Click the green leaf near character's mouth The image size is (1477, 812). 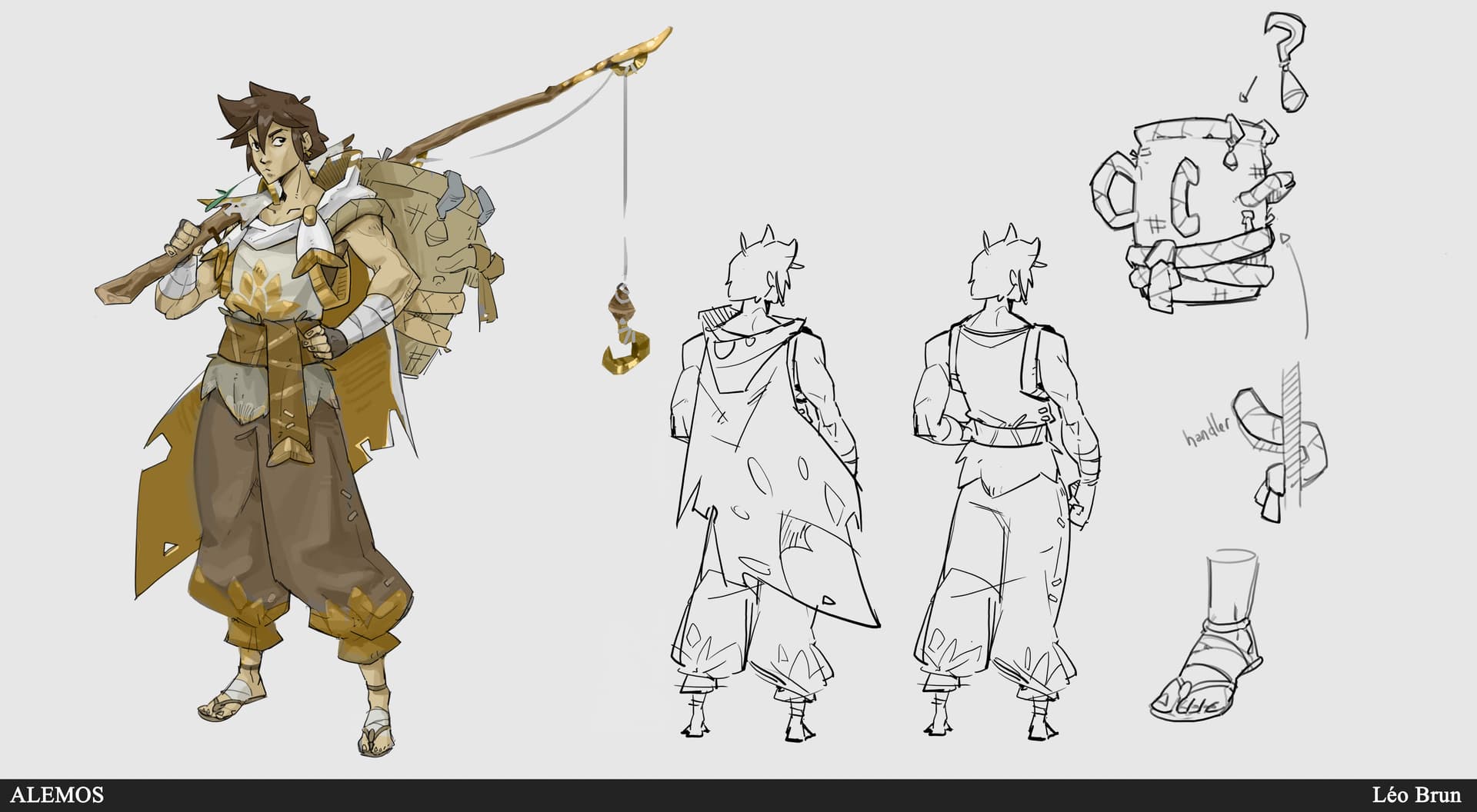click(x=218, y=198)
